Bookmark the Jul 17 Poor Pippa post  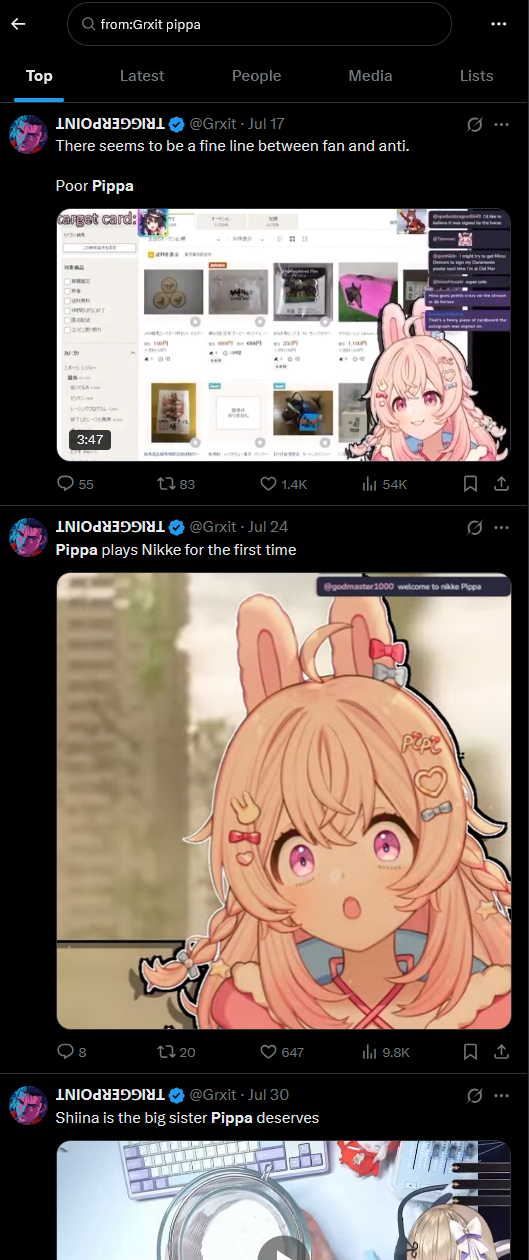(470, 484)
